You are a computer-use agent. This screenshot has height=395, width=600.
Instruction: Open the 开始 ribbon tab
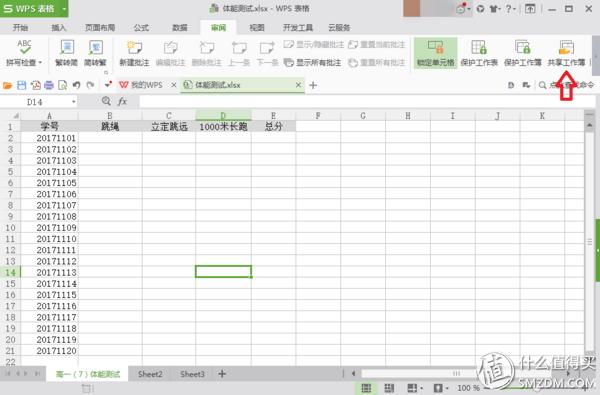20,28
